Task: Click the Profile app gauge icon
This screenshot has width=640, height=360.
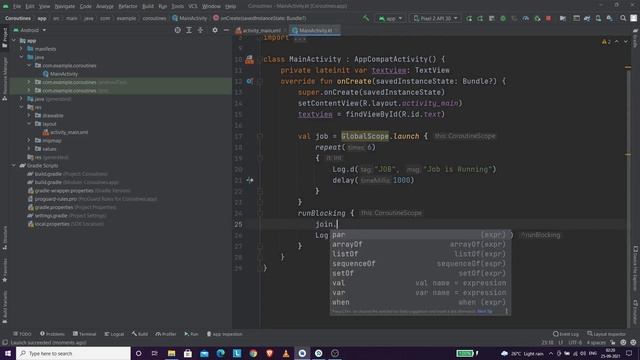Action: pos(526,18)
